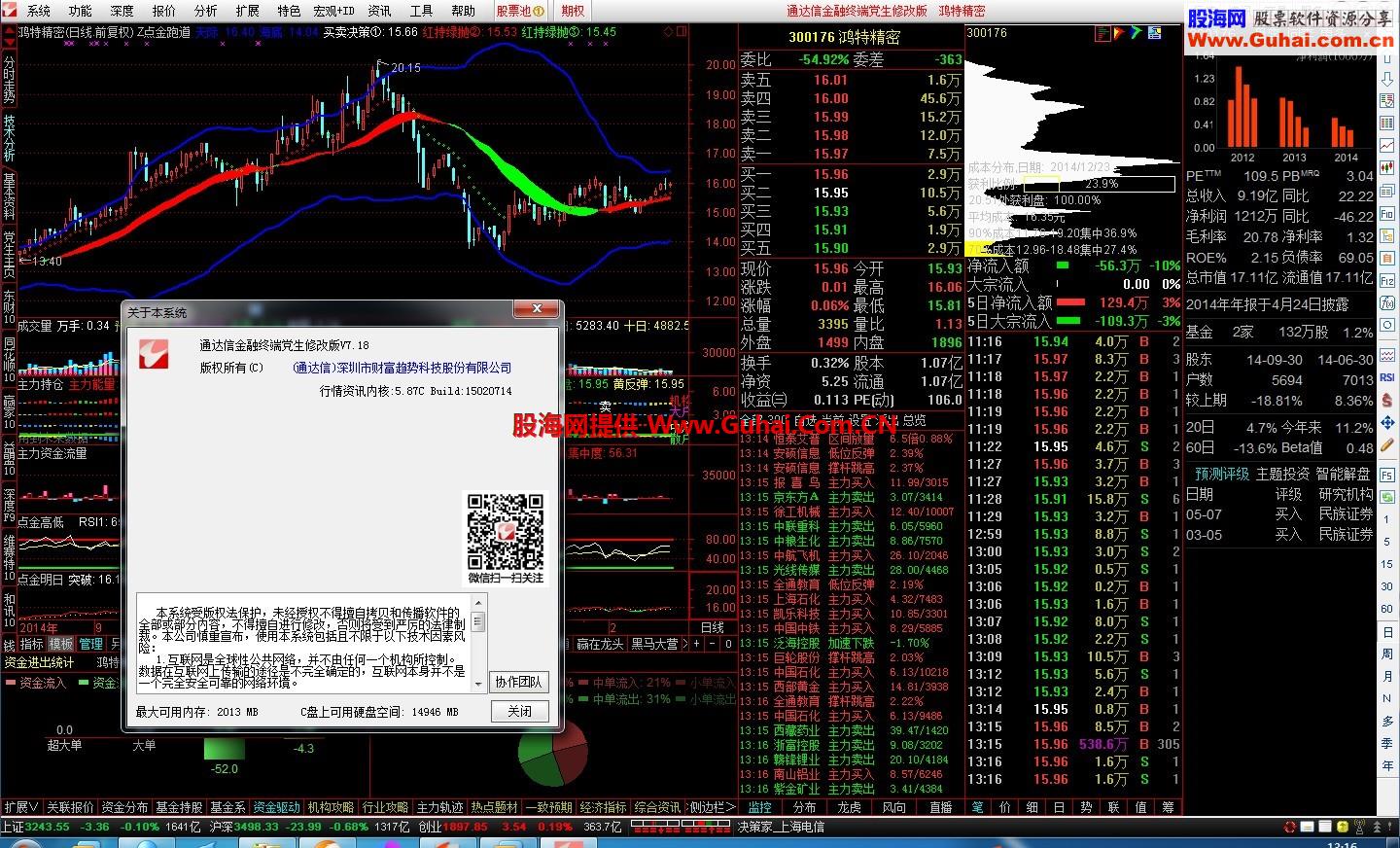
Task: Click the RSI indicator icon in right sidebar
Action: [1387, 377]
